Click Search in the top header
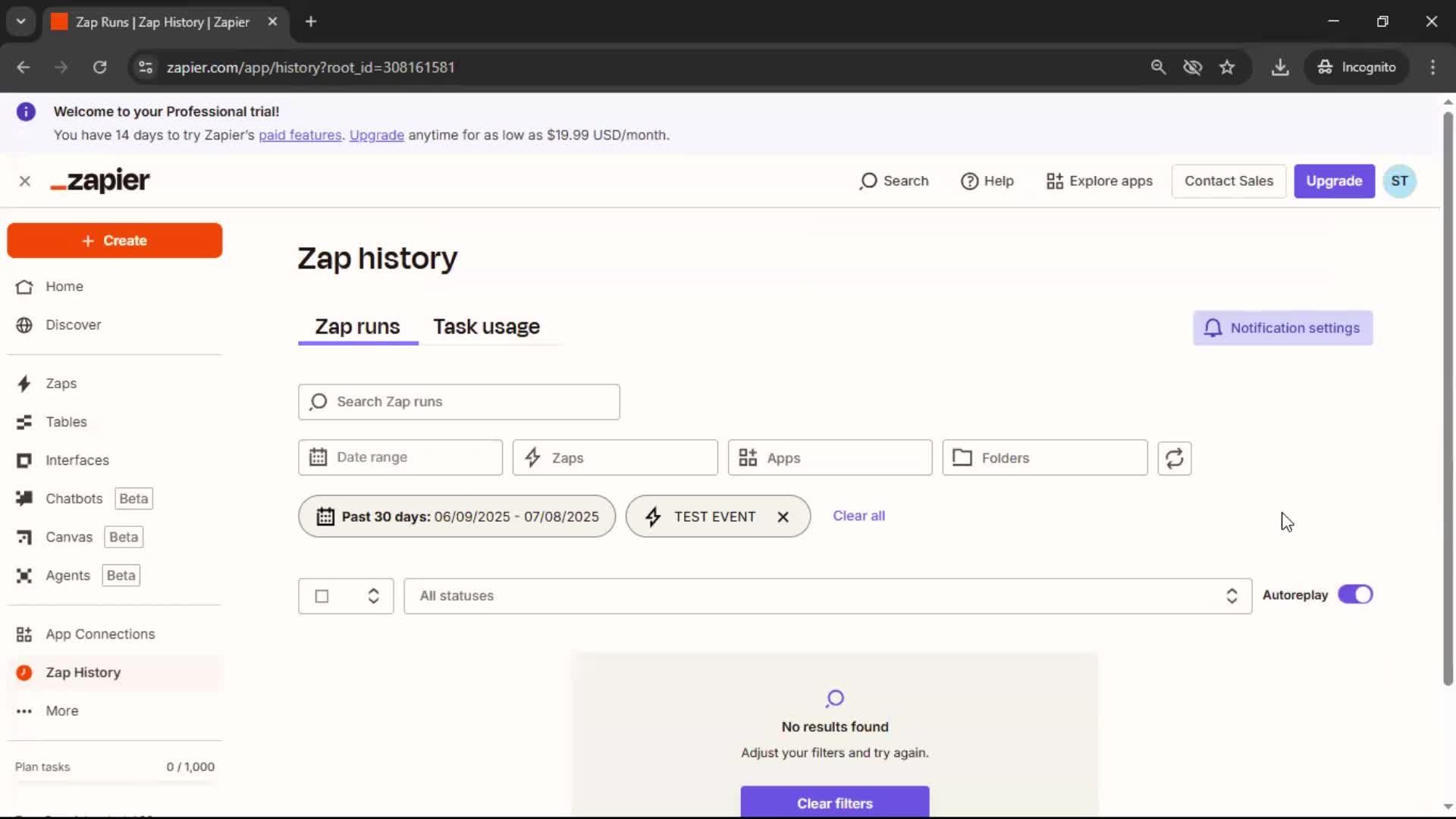Viewport: 1456px width, 819px height. [893, 181]
